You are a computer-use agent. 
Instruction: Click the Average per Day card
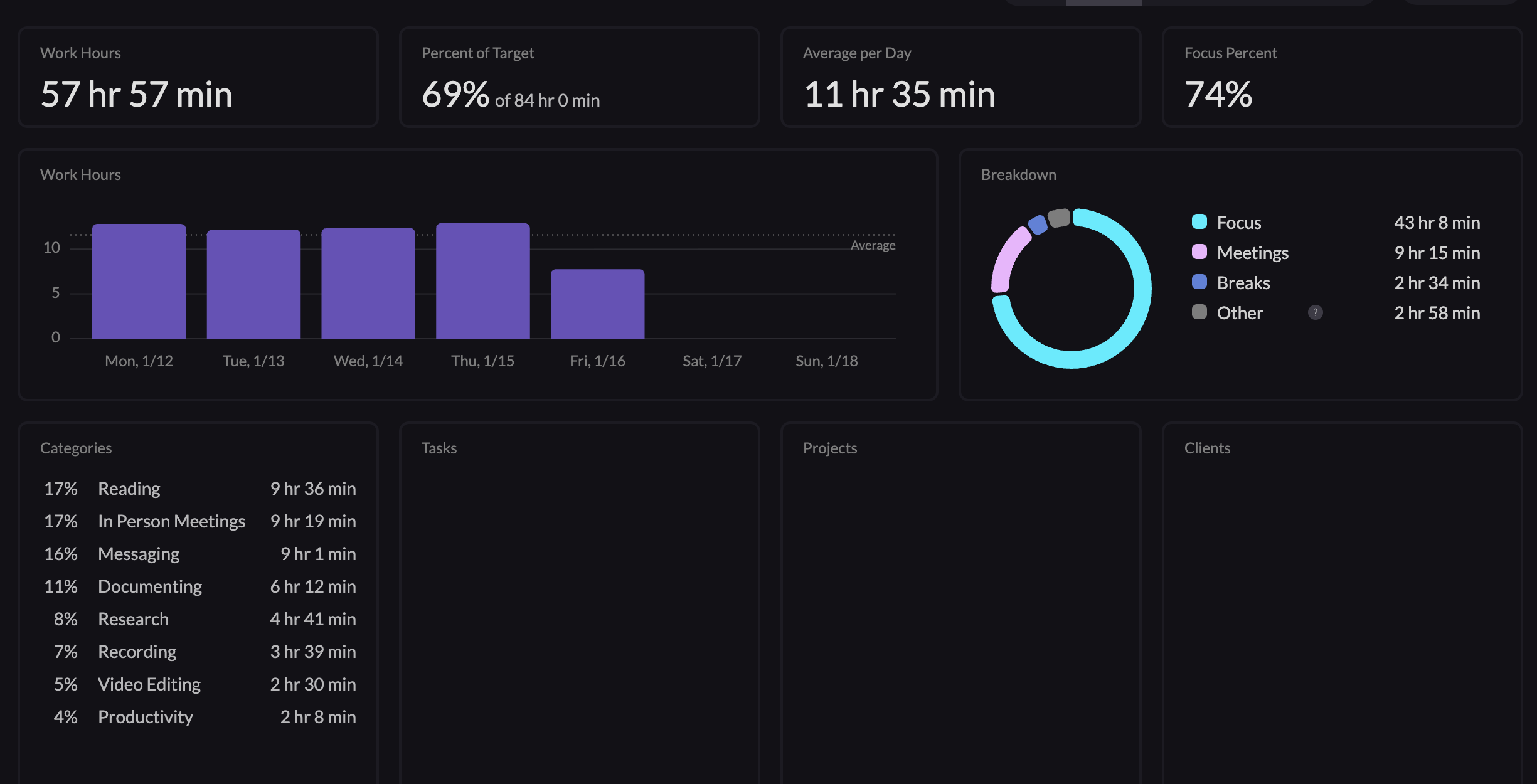click(x=960, y=77)
